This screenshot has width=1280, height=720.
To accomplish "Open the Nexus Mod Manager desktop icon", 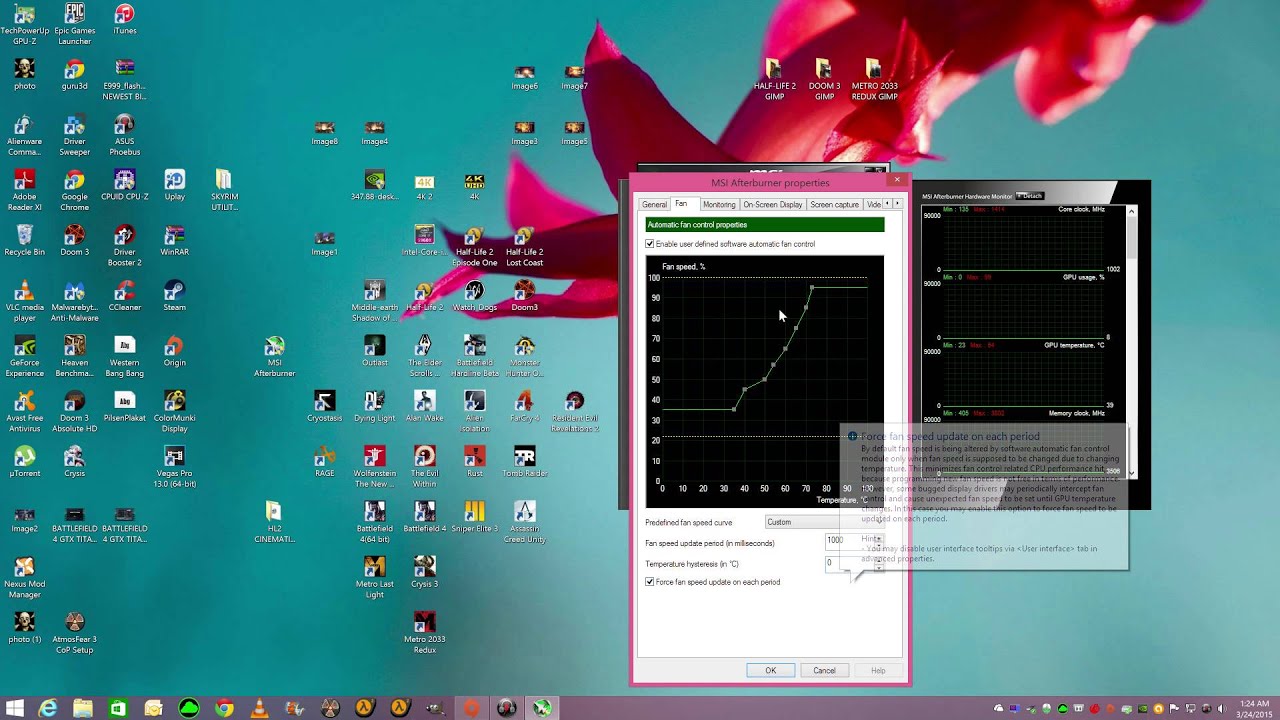I will 24,578.
